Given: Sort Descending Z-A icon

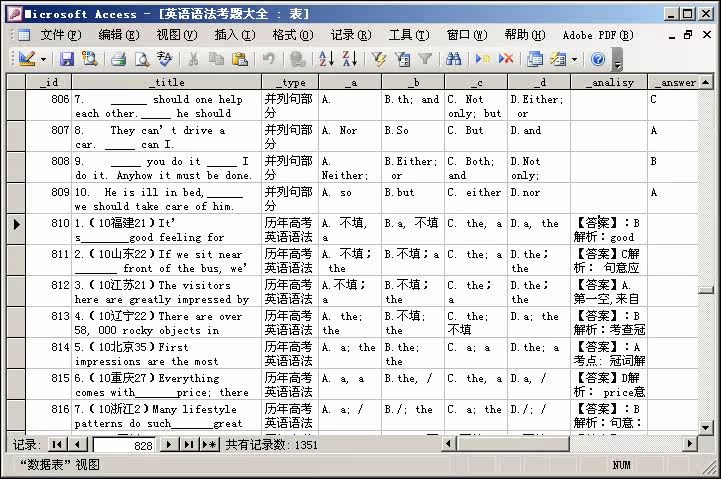Looking at the screenshot, I should point(349,59).
